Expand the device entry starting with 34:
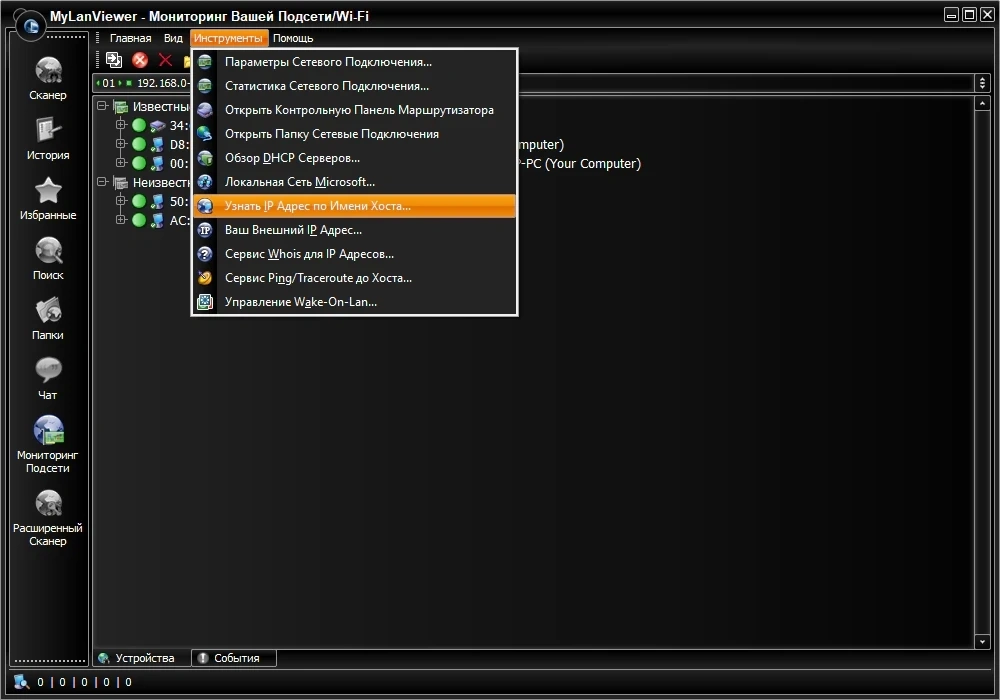The width and height of the screenshot is (1000, 700). tap(121, 124)
